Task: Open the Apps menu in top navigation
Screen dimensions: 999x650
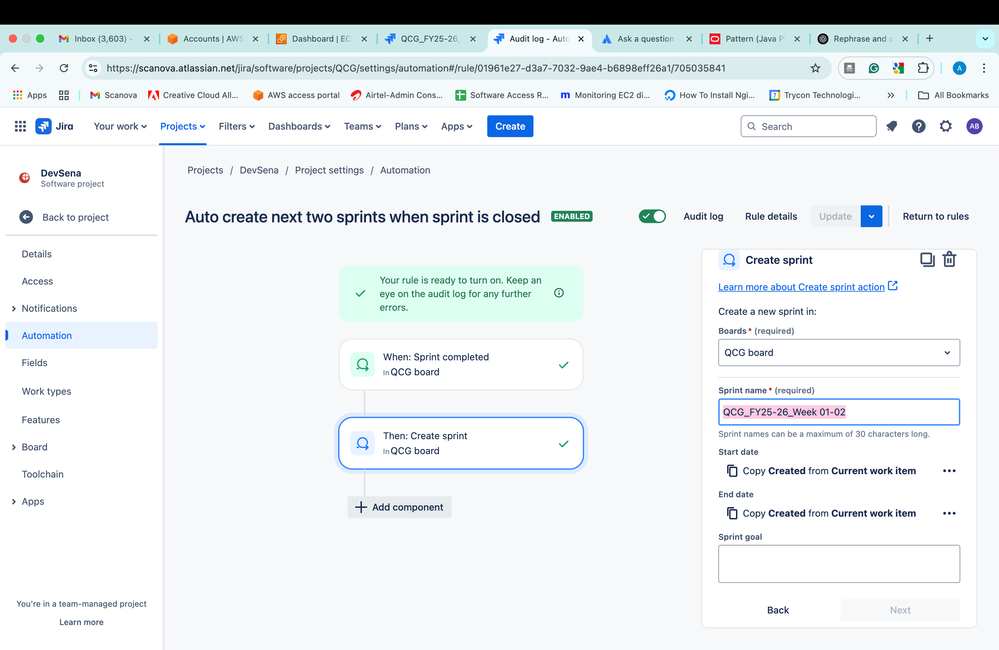Action: [x=456, y=126]
